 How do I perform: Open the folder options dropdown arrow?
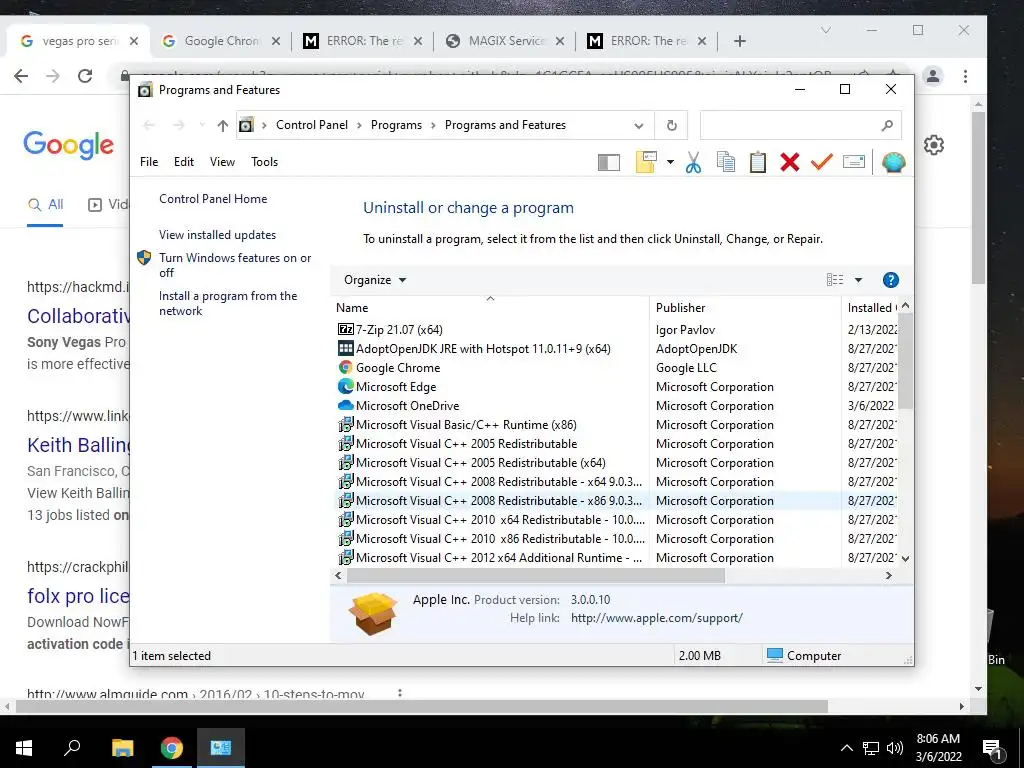(670, 162)
